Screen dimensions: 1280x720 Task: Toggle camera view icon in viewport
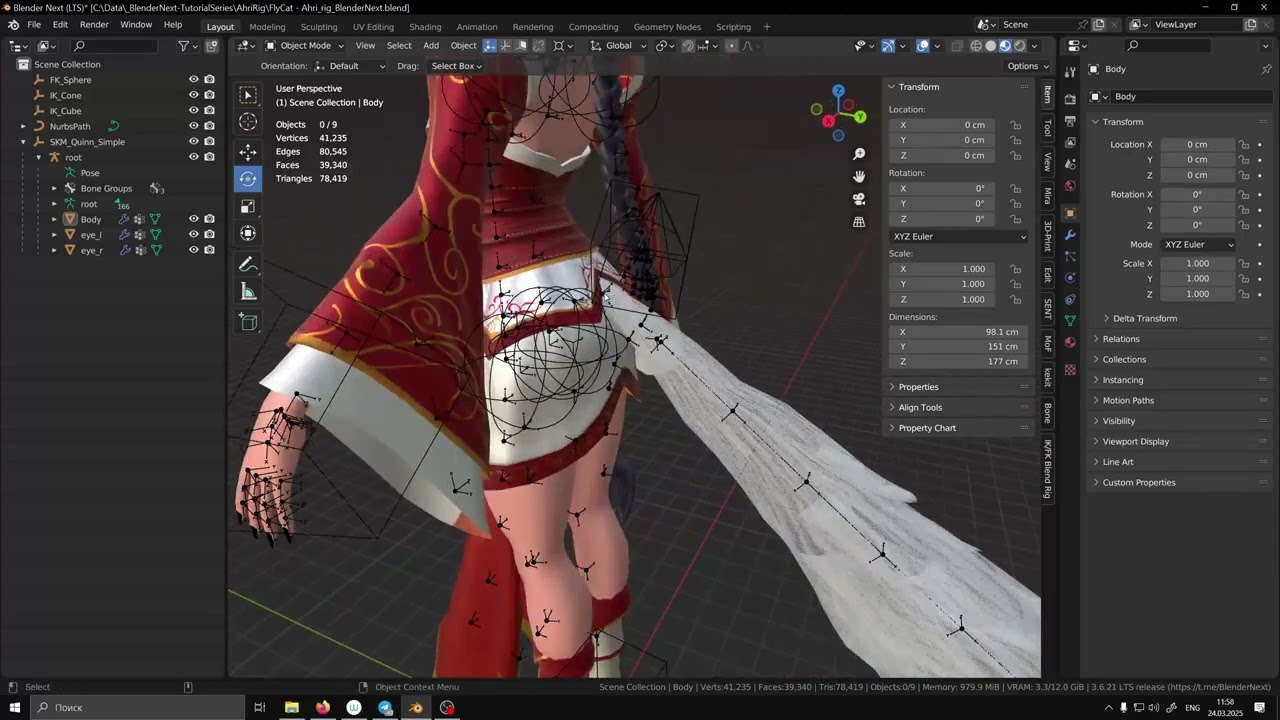(x=859, y=199)
